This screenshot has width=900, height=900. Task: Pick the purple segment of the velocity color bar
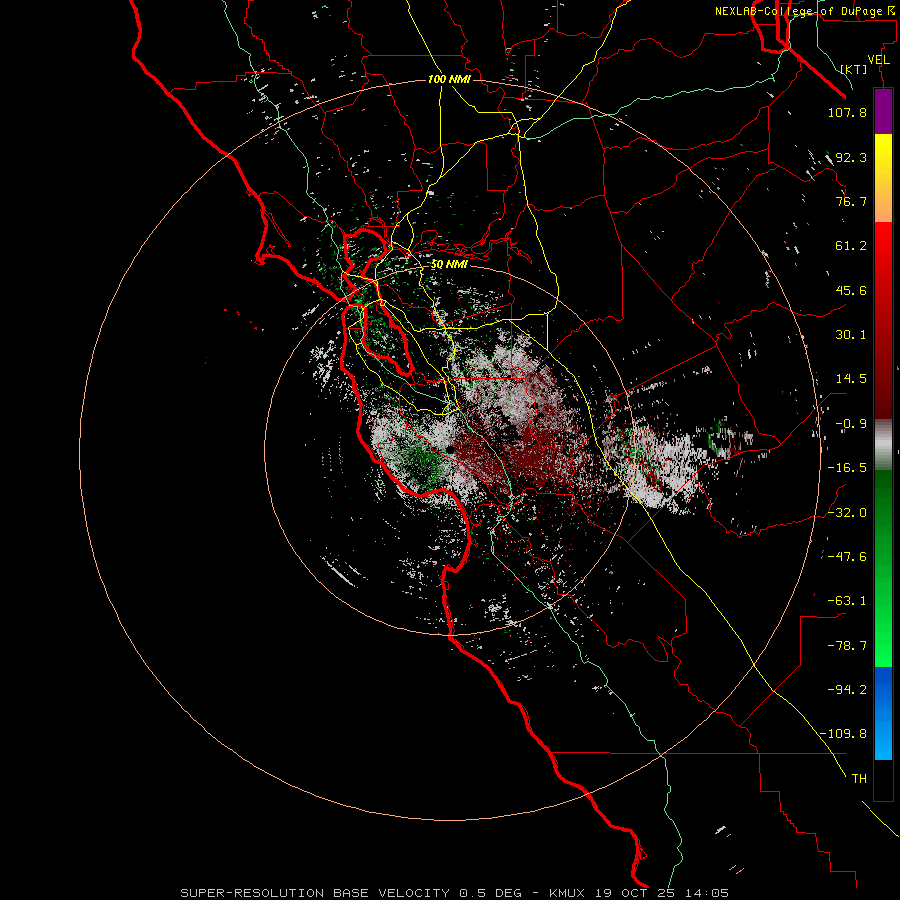[883, 111]
